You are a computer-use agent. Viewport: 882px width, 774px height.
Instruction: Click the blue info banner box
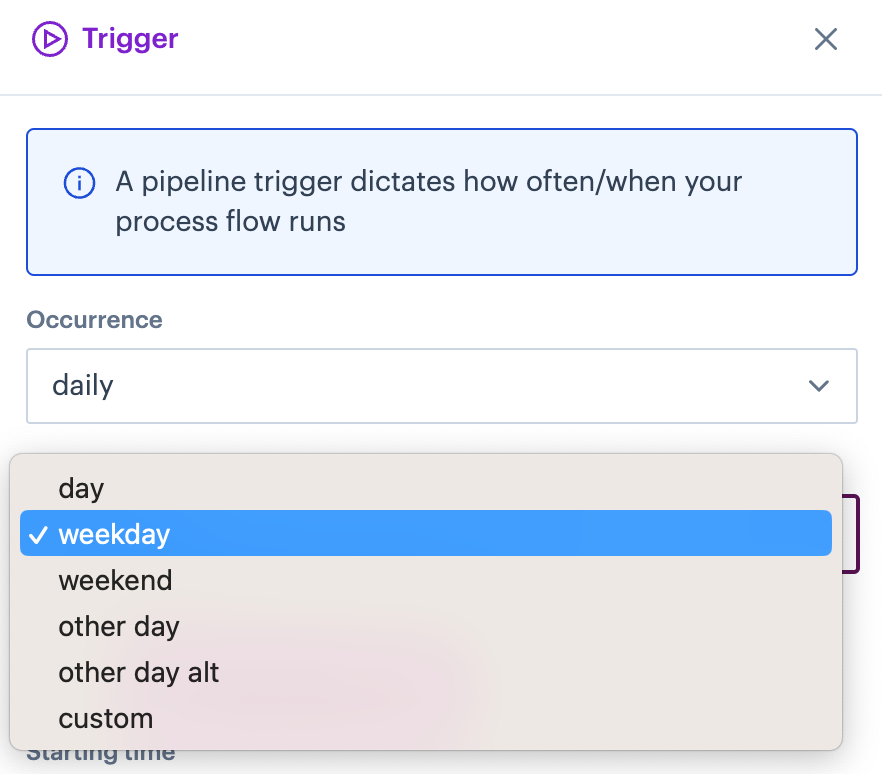[x=442, y=202]
